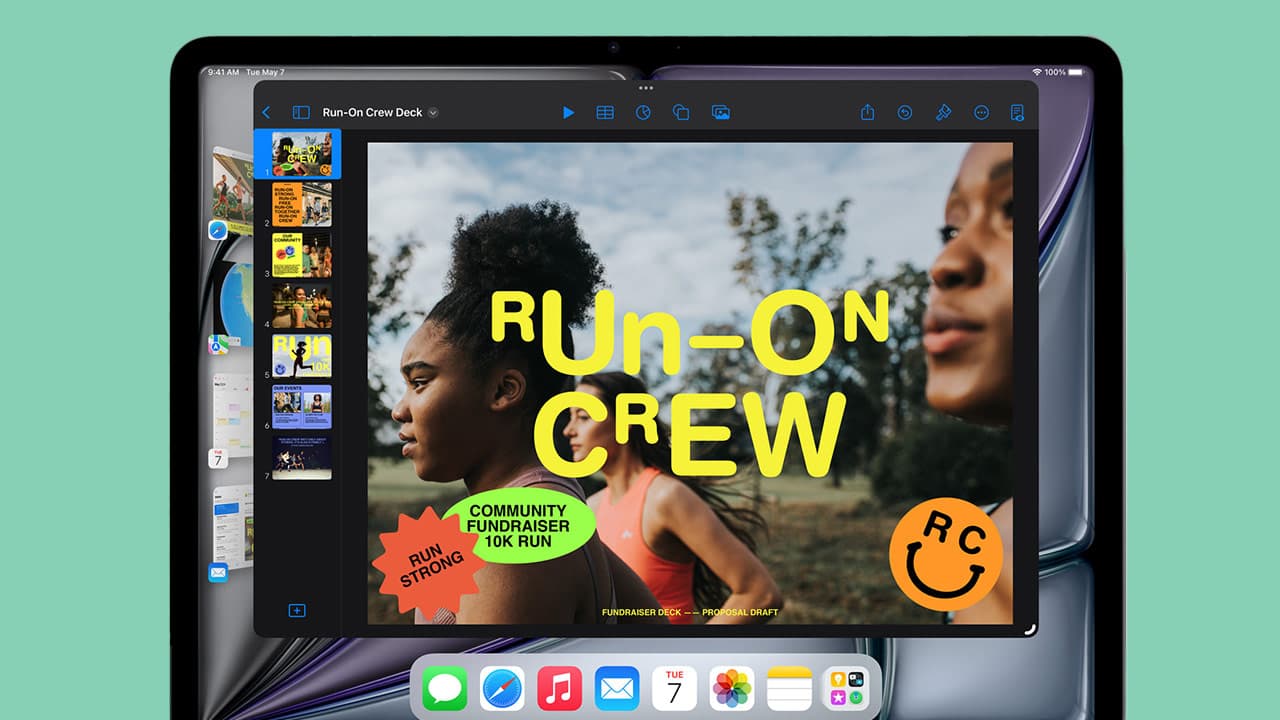Insert a shape from the toolbar
Viewport: 1280px width, 720px height.
click(x=681, y=113)
